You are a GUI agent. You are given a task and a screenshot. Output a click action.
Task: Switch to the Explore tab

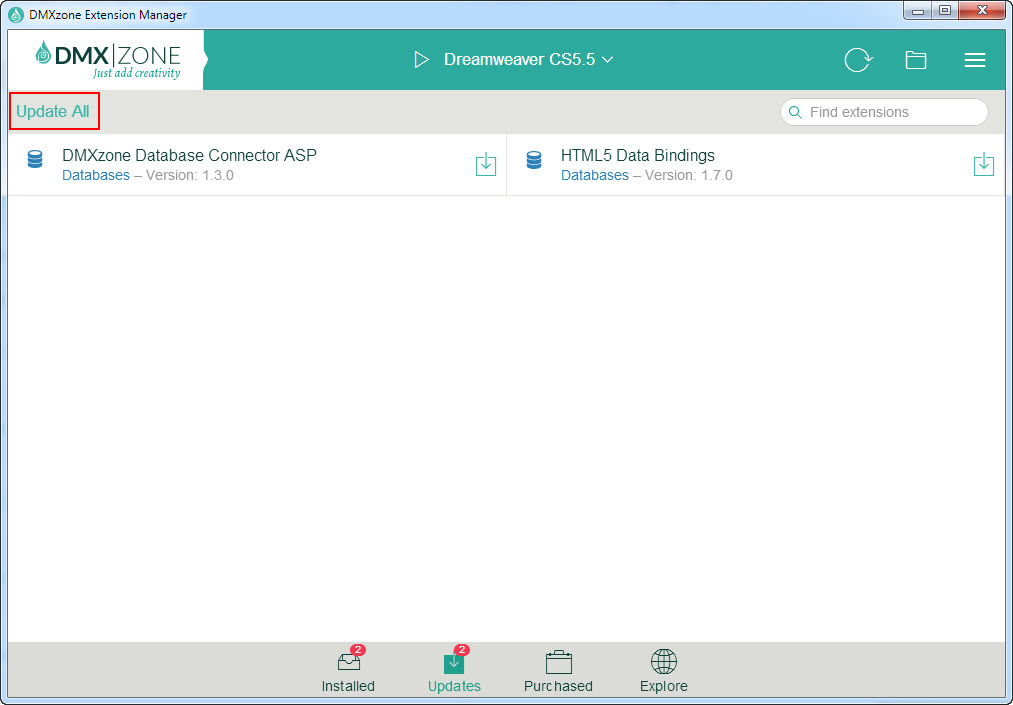(x=663, y=669)
